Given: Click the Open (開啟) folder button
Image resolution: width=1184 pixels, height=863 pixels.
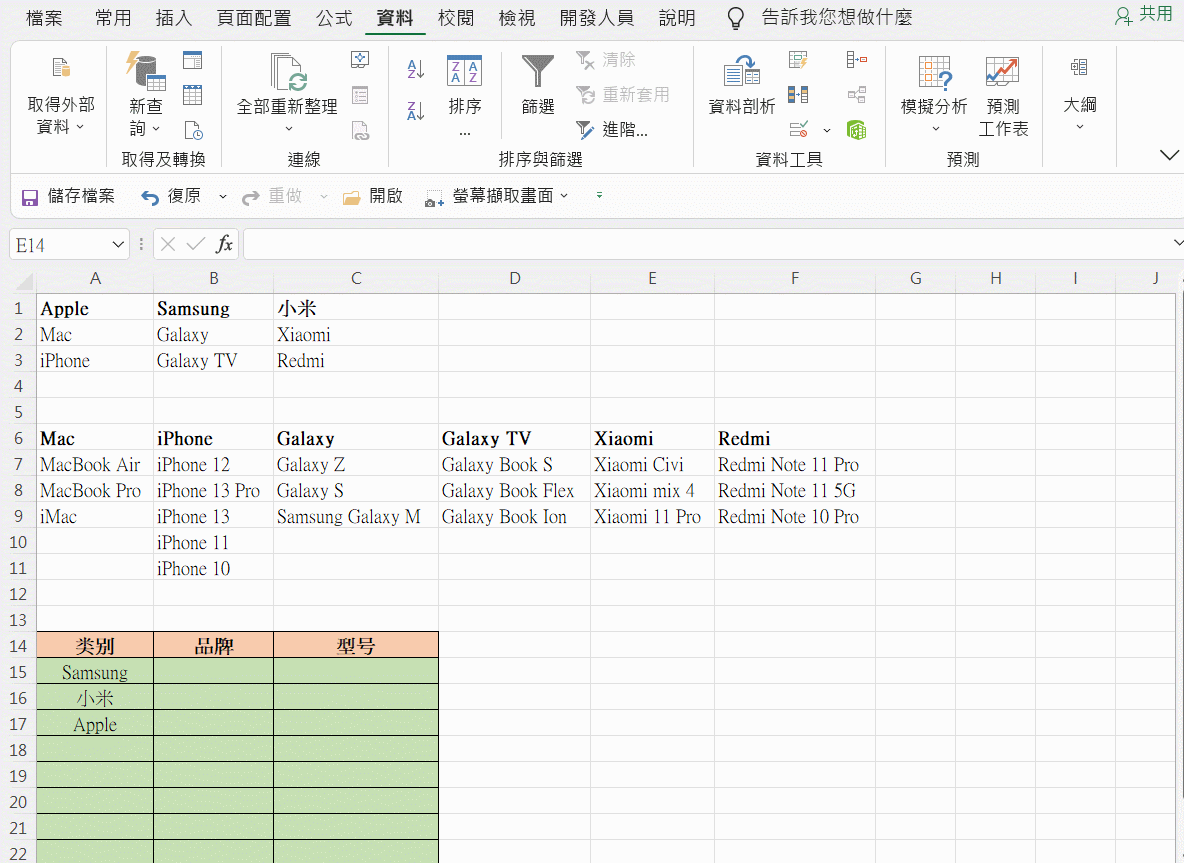Looking at the screenshot, I should pos(372,197).
